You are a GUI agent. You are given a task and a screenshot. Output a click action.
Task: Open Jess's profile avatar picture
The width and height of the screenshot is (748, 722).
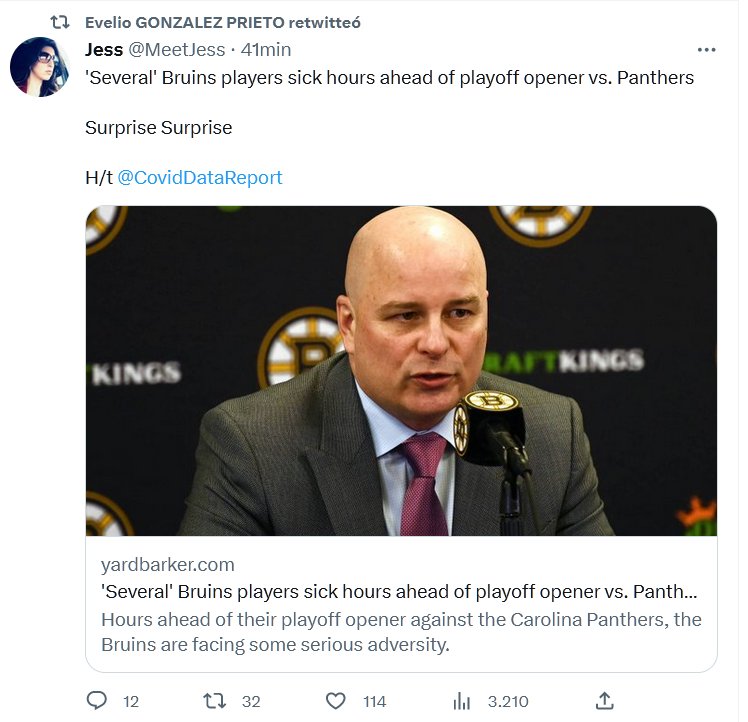[x=39, y=66]
